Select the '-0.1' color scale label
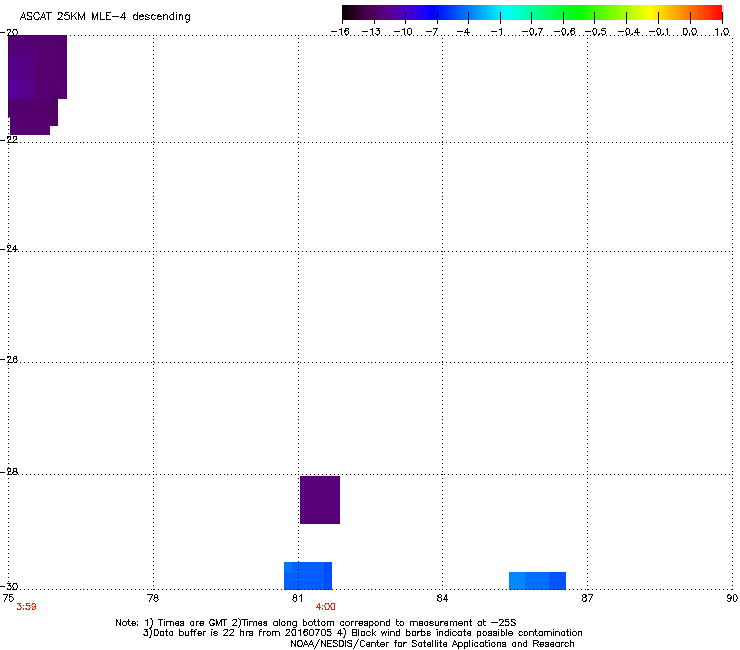Image resolution: width=740 pixels, height=650 pixels. (659, 32)
